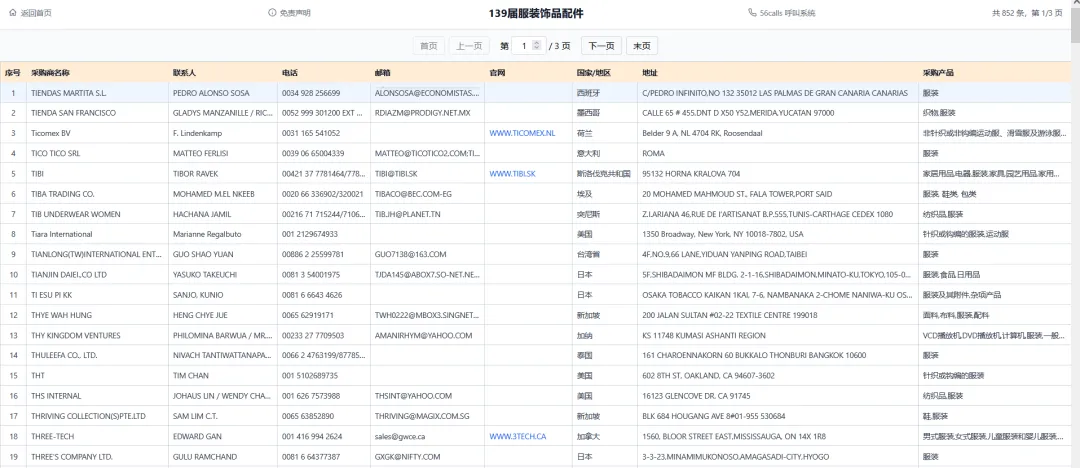Image resolution: width=1080 pixels, height=468 pixels.
Task: Select the THREE-TECH buyer name
Action: (x=52, y=437)
